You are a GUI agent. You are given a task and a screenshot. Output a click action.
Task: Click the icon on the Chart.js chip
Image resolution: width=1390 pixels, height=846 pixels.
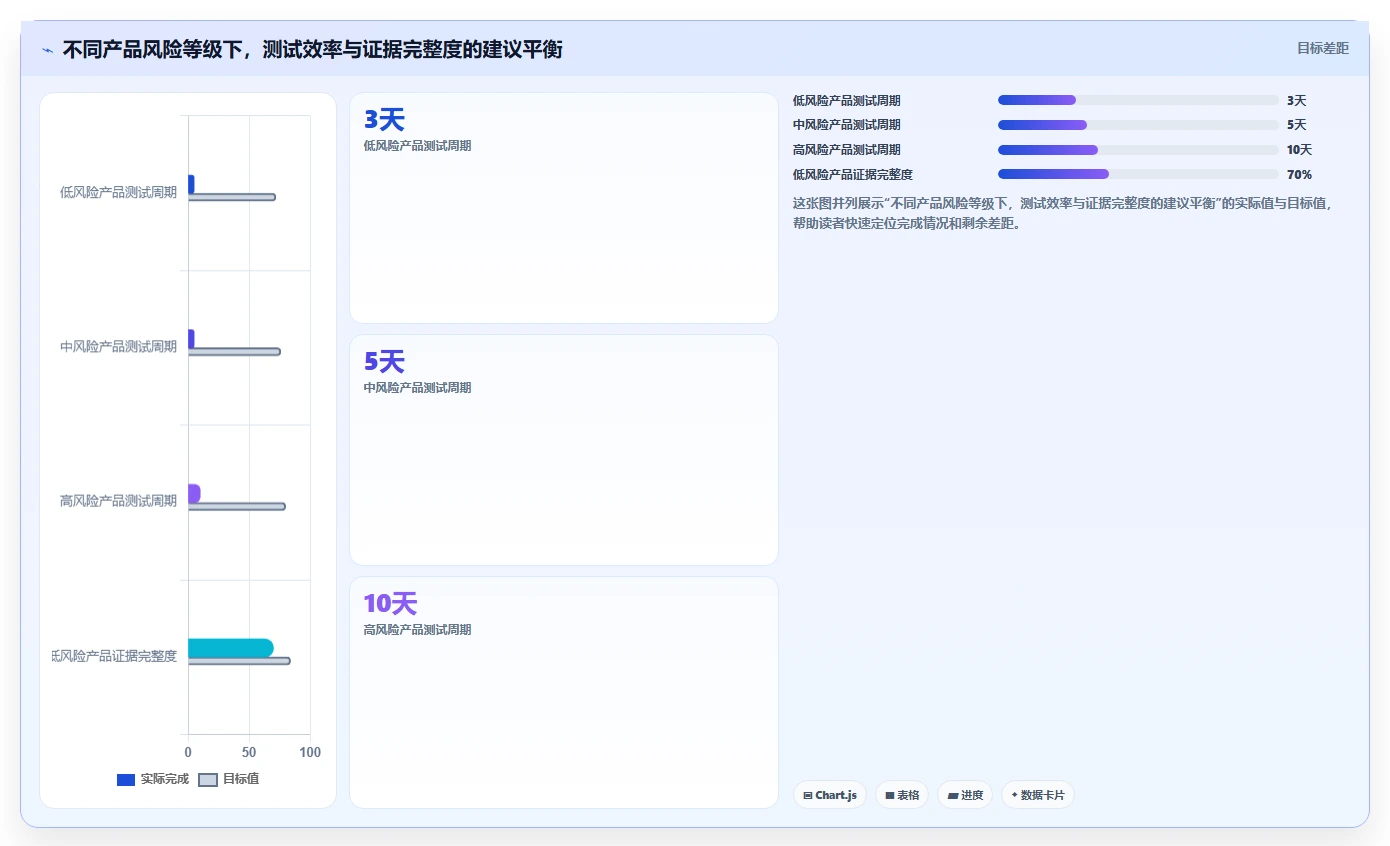coord(808,796)
